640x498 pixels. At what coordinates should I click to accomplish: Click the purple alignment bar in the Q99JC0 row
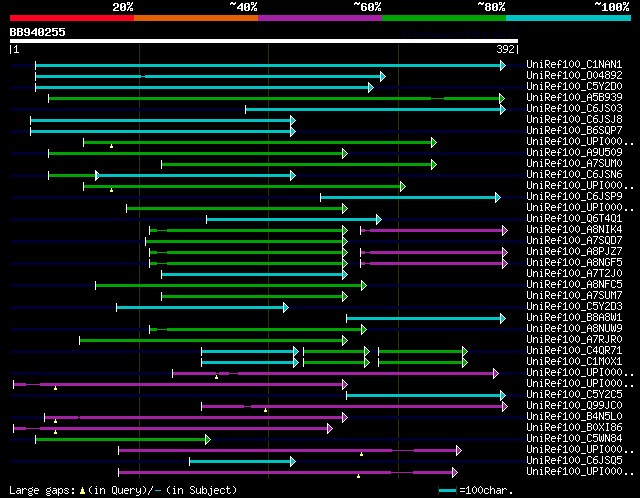coord(354,407)
